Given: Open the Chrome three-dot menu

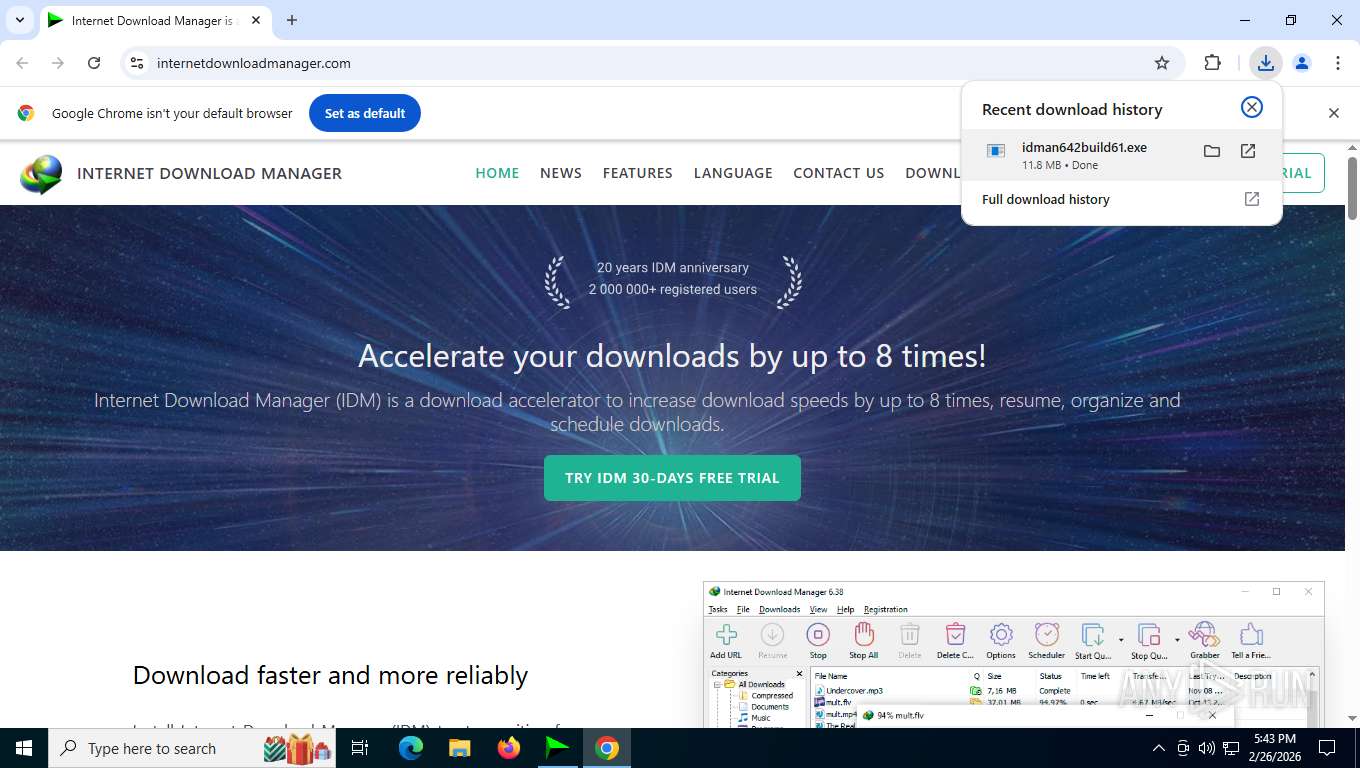Looking at the screenshot, I should [x=1338, y=63].
